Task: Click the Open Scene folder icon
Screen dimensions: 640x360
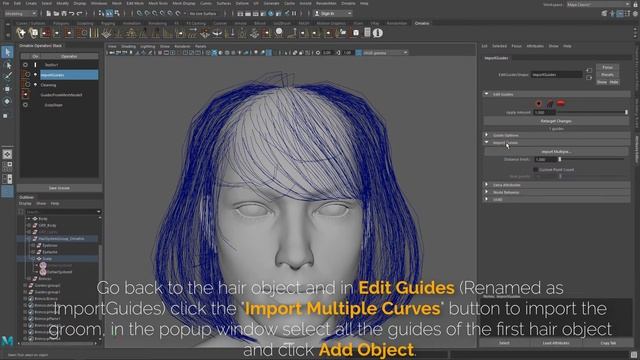Action: click(x=56, y=13)
